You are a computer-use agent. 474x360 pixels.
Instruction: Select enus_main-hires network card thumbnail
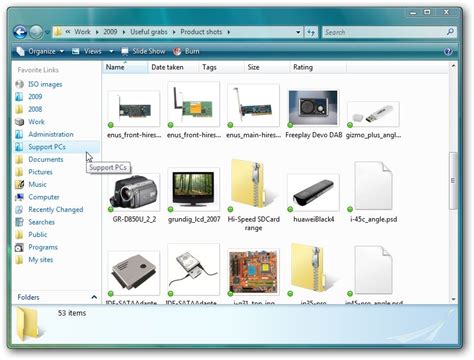(x=253, y=105)
